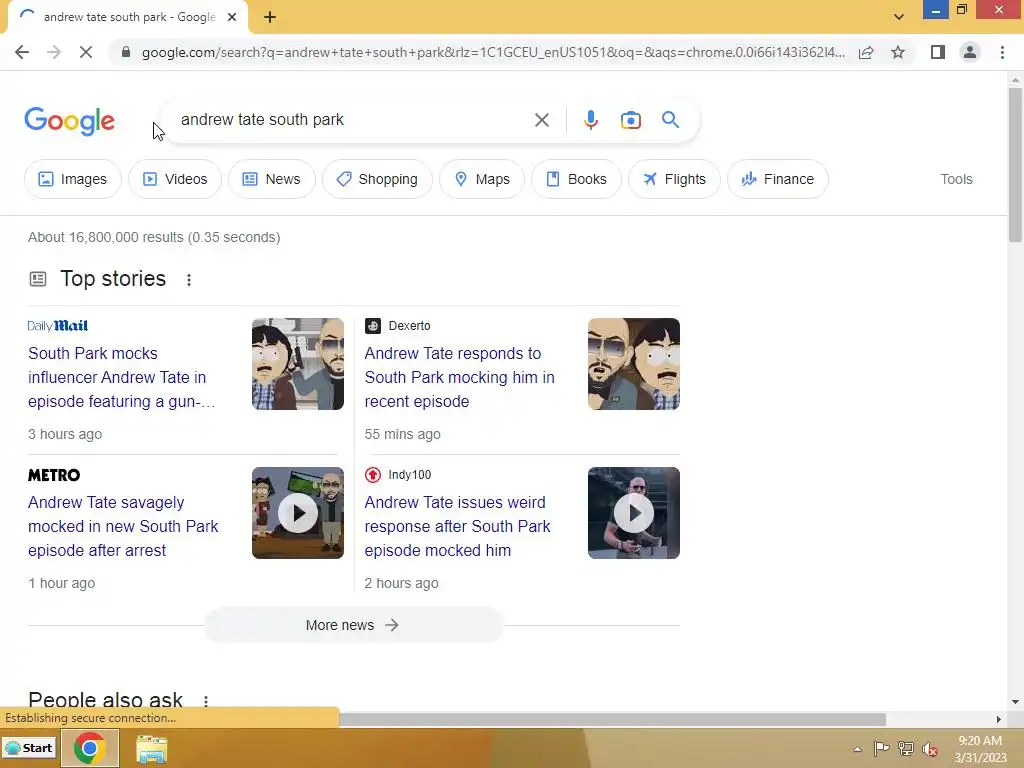
Task: Click the network tray icon
Action: coord(906,749)
